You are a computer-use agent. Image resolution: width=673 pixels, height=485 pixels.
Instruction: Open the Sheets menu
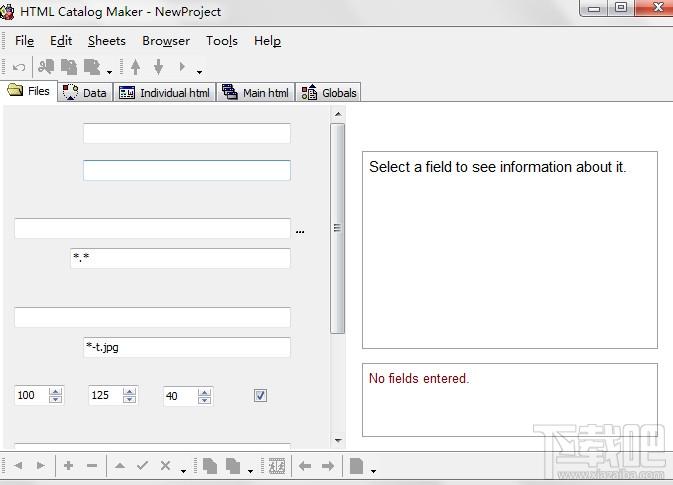pyautogui.click(x=106, y=41)
